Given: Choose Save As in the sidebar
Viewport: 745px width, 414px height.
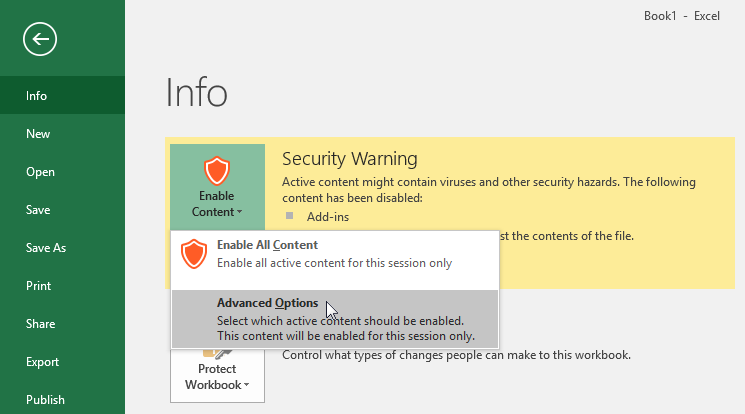Looking at the screenshot, I should (46, 248).
